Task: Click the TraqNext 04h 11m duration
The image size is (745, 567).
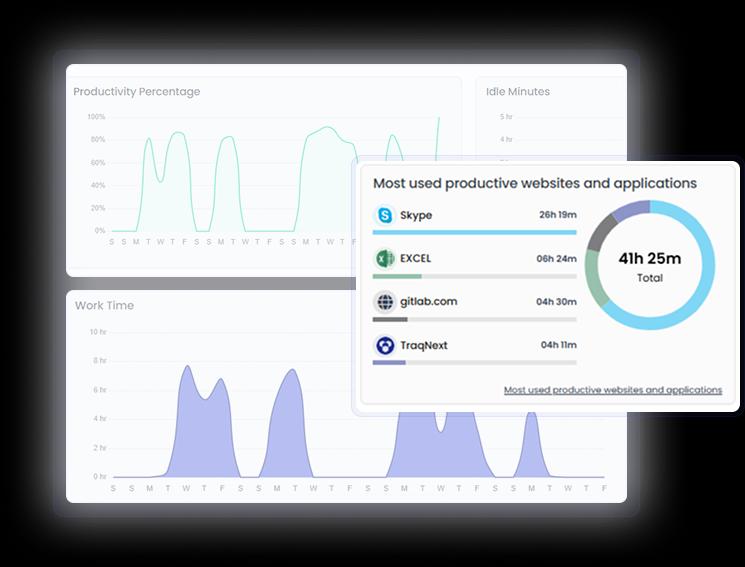Action: (558, 346)
